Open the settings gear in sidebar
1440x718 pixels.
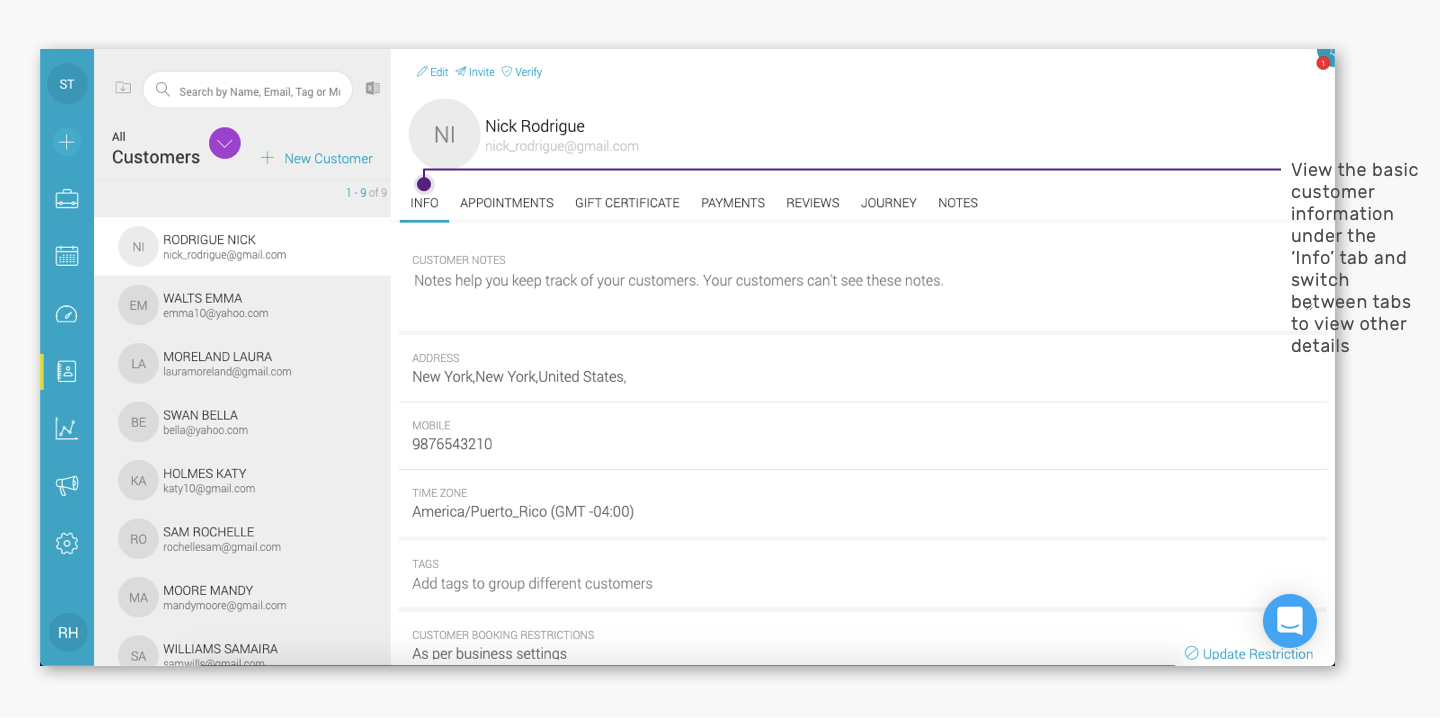click(67, 543)
